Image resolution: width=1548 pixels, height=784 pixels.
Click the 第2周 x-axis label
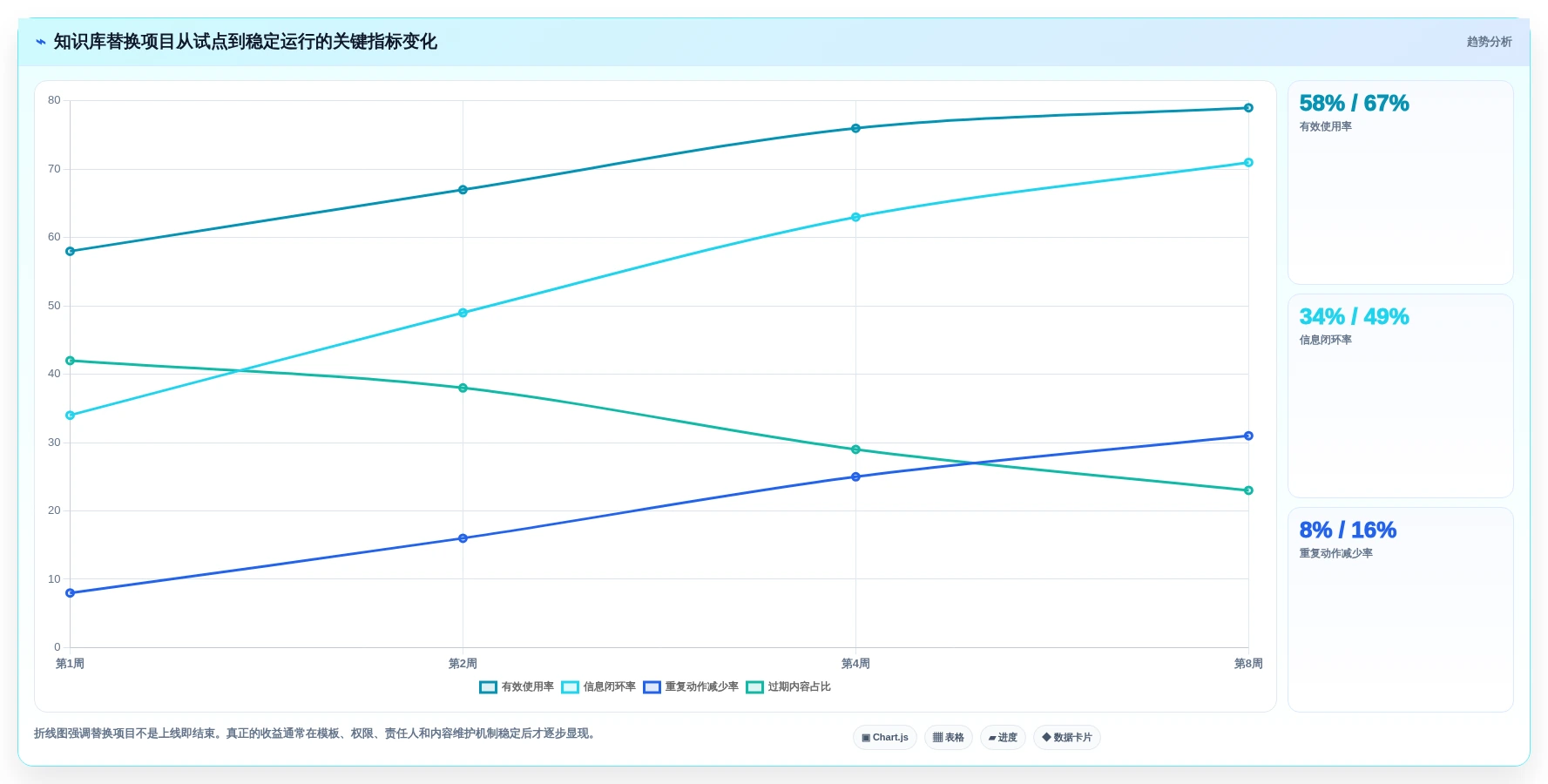point(463,664)
